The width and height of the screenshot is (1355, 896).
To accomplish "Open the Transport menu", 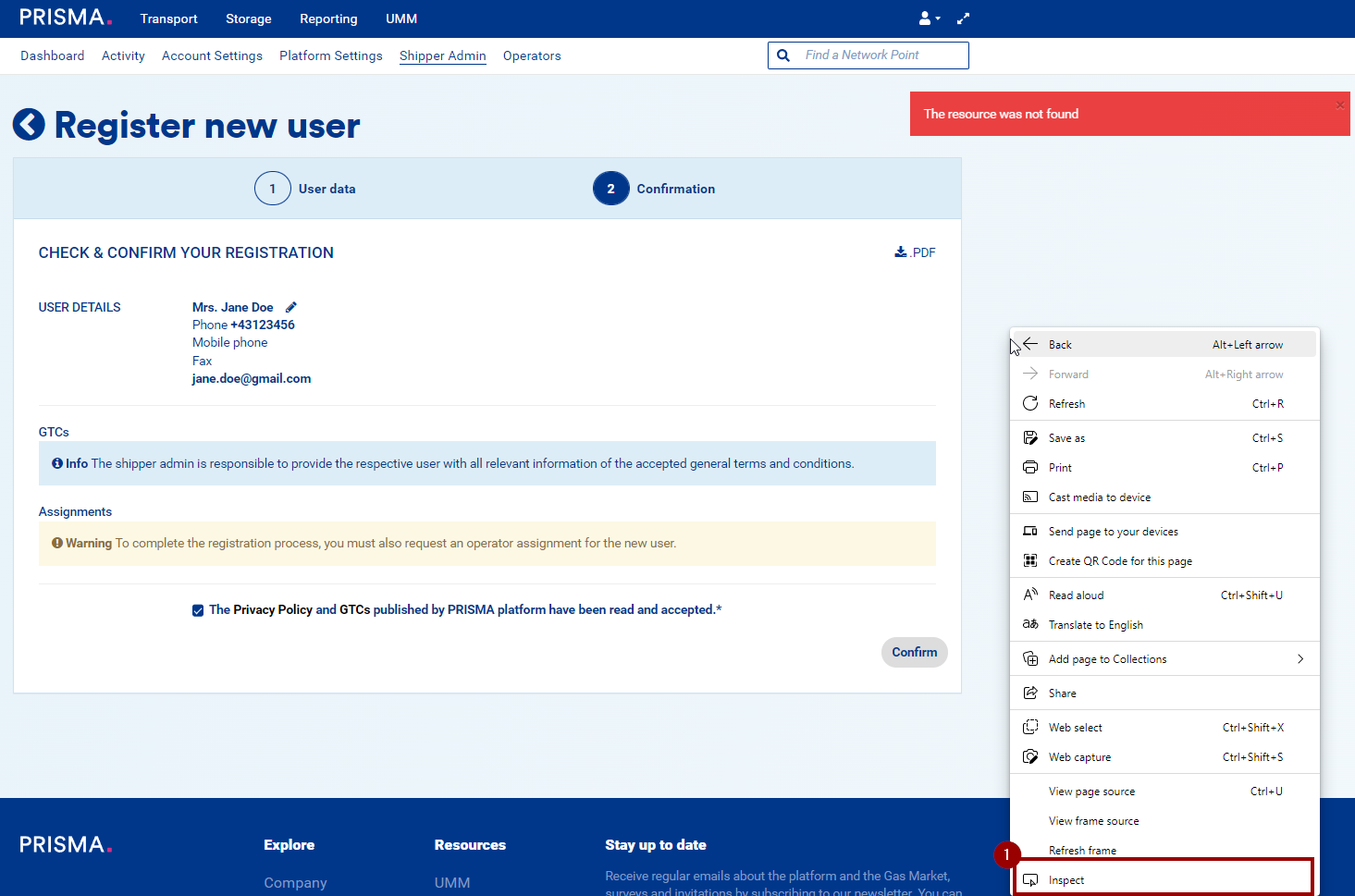I will click(x=168, y=18).
